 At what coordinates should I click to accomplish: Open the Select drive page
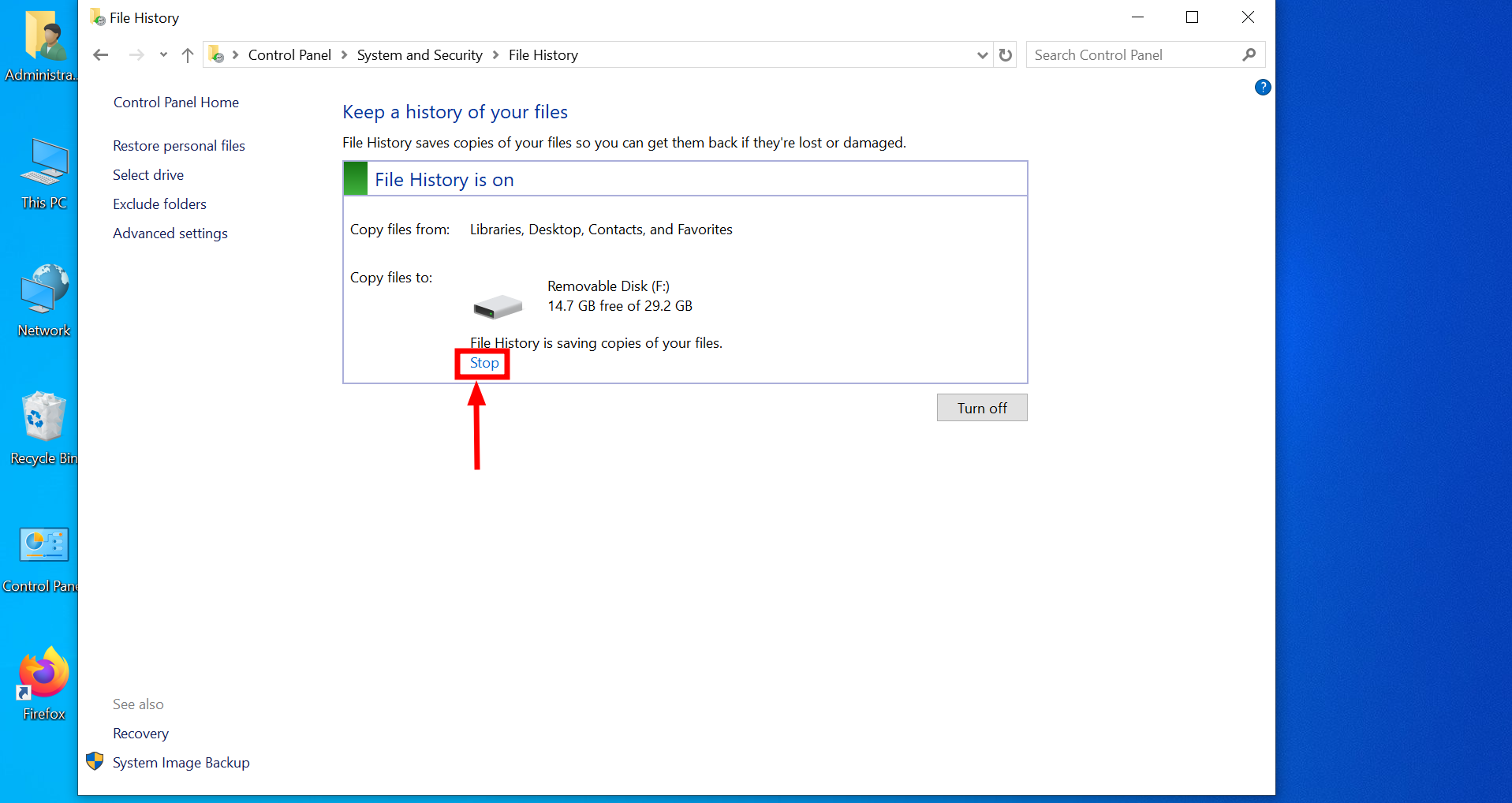pyautogui.click(x=148, y=175)
